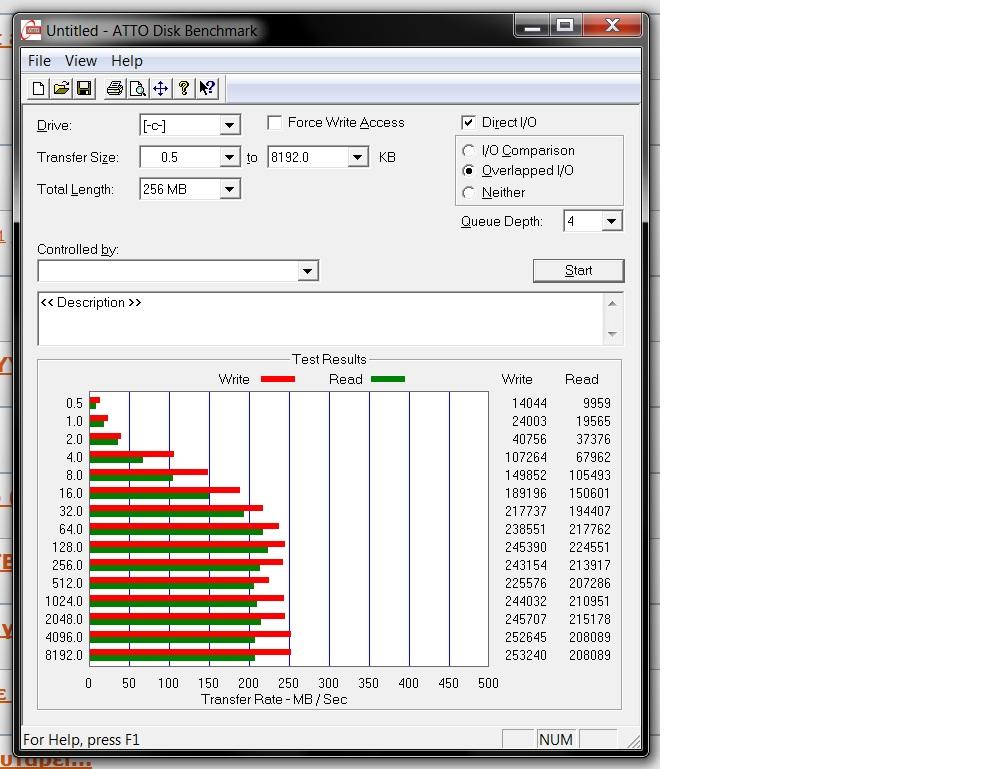Expand the Total Length dropdown
The height and width of the screenshot is (769, 1008).
(x=230, y=190)
